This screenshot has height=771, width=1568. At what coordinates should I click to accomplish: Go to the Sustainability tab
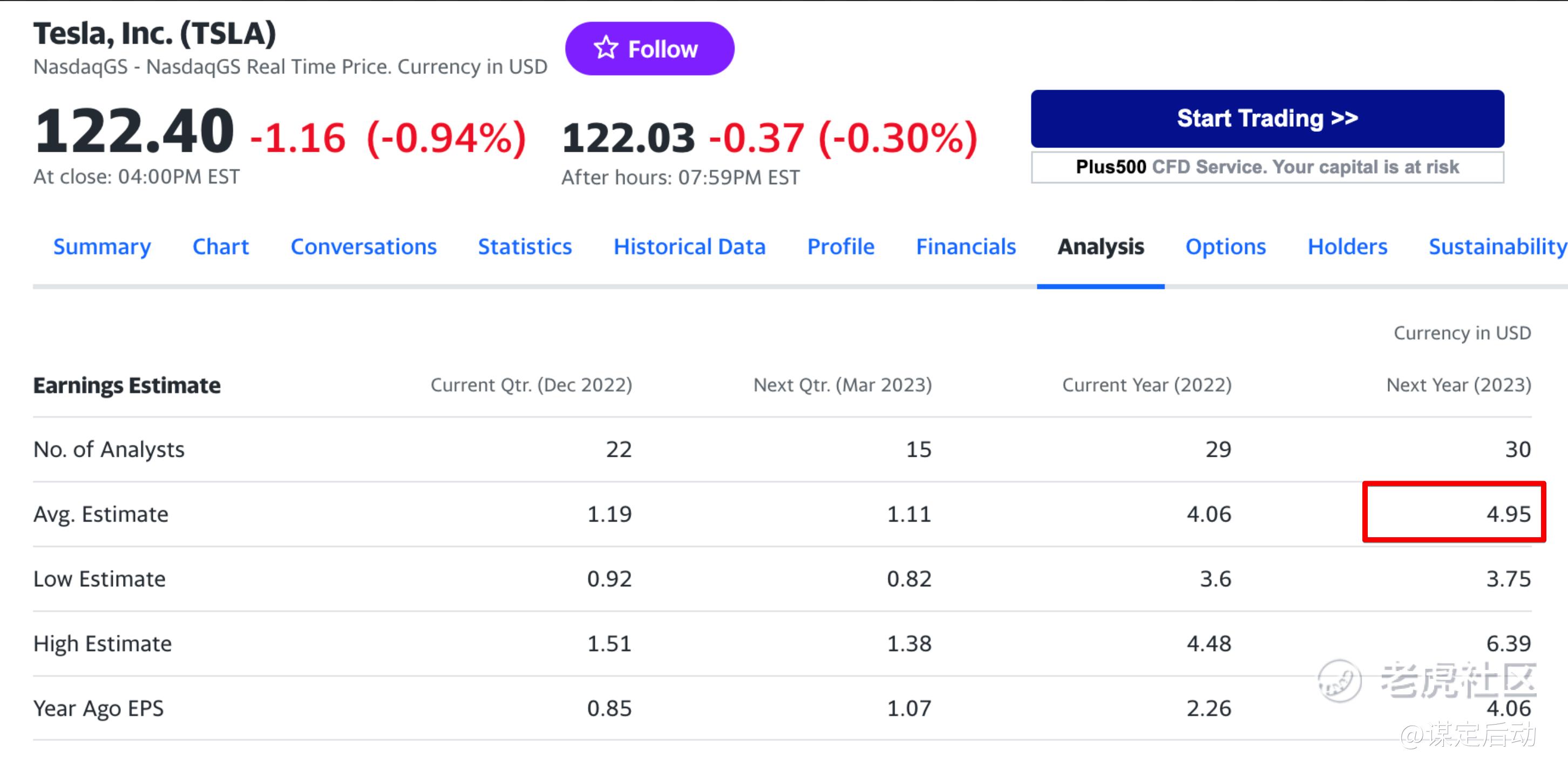(1497, 247)
